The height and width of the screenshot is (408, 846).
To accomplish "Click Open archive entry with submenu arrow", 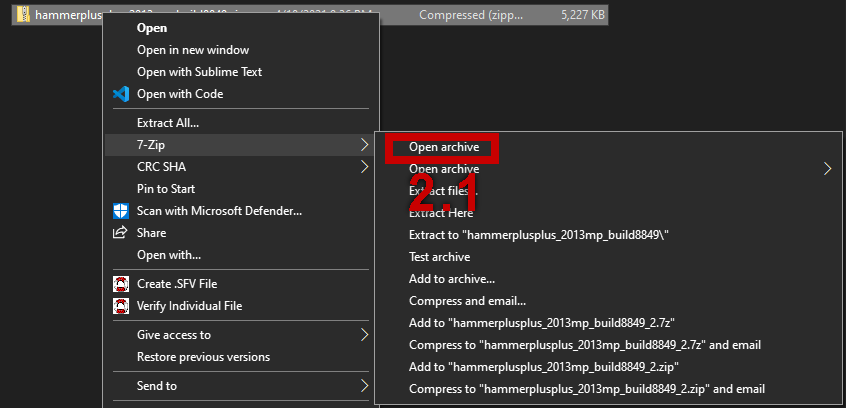I will coord(444,169).
